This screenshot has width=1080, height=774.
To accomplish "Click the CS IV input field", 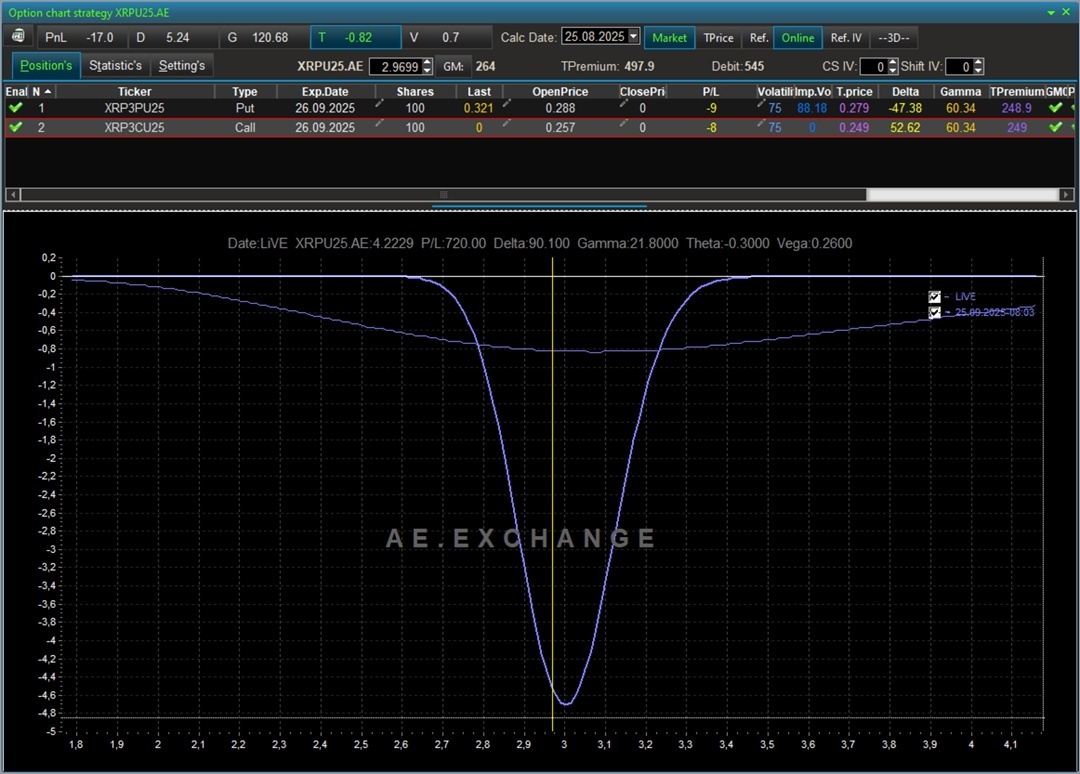I will 873,66.
